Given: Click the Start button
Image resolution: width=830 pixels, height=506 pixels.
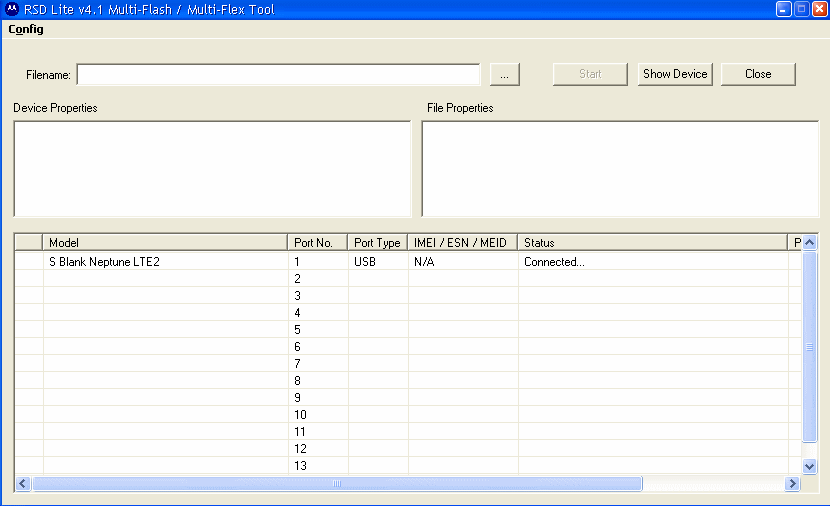Looking at the screenshot, I should click(x=590, y=74).
